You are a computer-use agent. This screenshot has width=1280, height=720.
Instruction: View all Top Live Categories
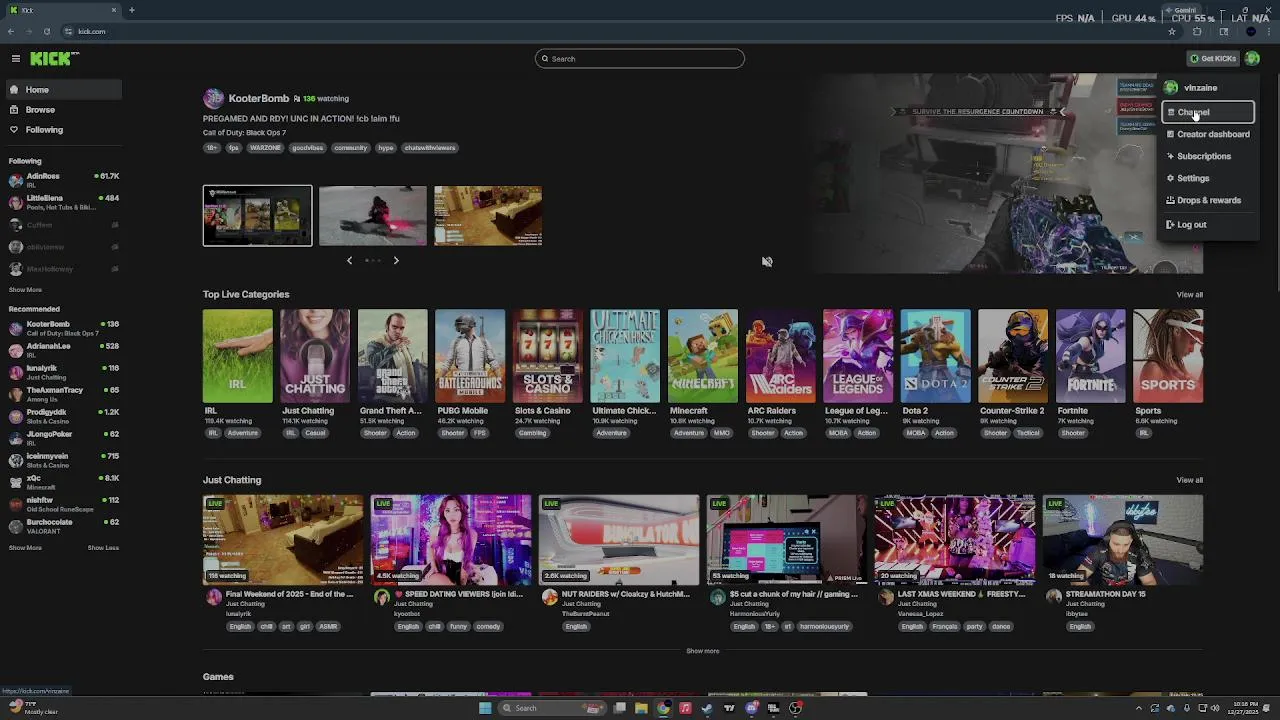point(1189,295)
